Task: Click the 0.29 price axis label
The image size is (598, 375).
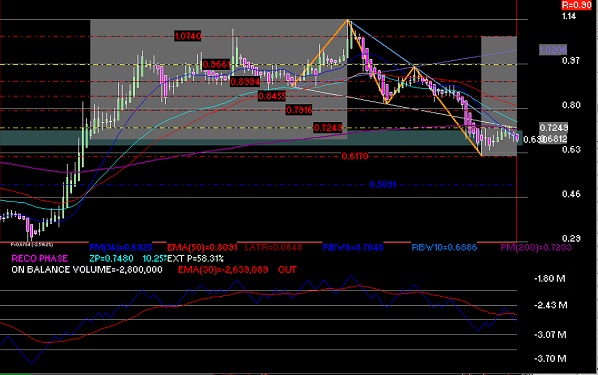Action: click(x=571, y=238)
